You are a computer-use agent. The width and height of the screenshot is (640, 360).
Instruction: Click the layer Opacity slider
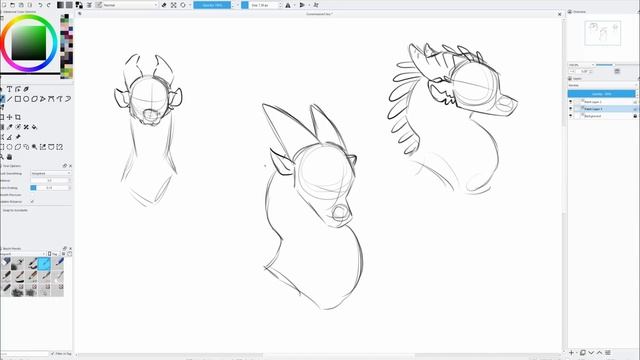(x=602, y=94)
